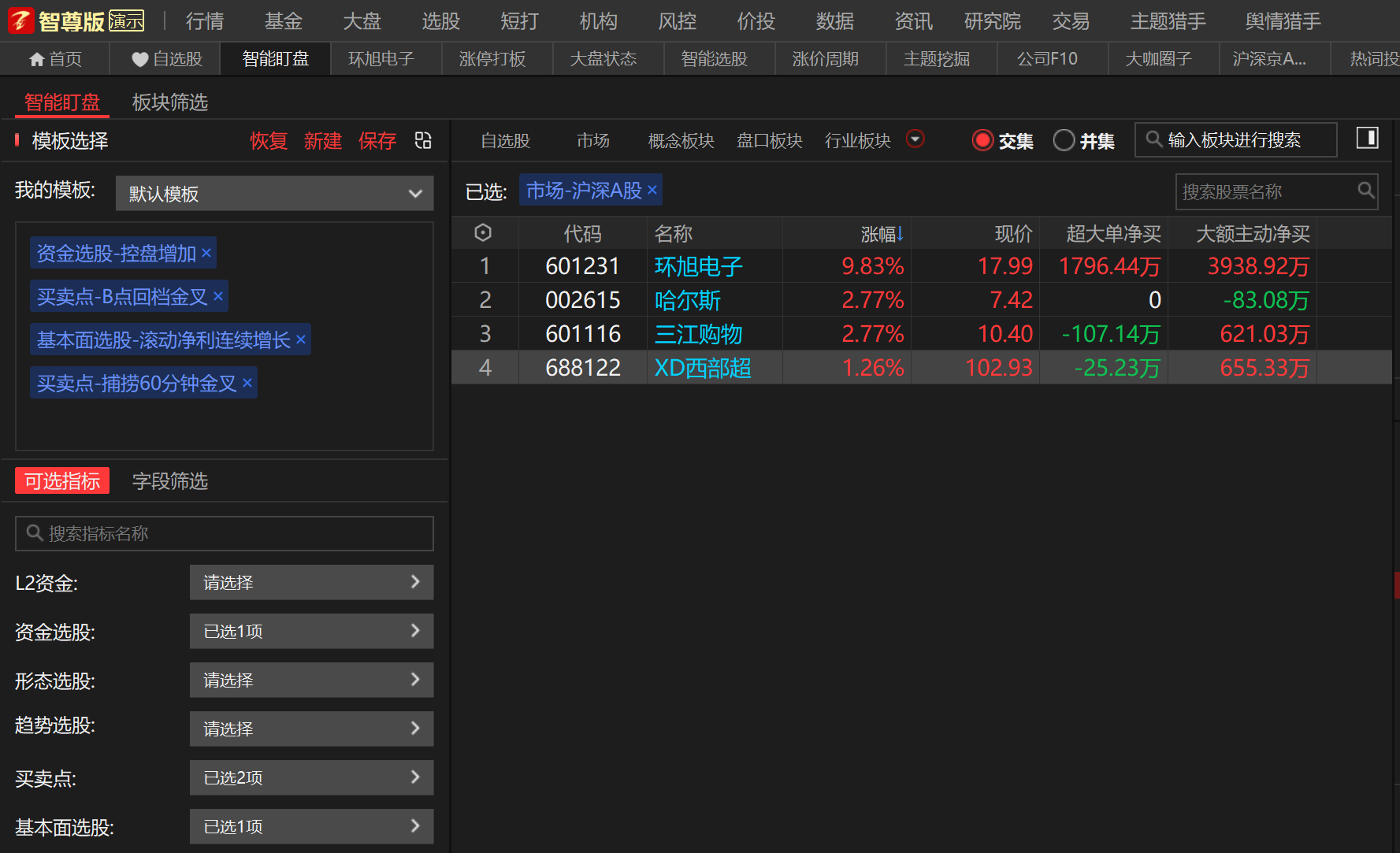Remove the 市场-沪深A股 filter via its x
The image size is (1400, 853).
click(652, 190)
